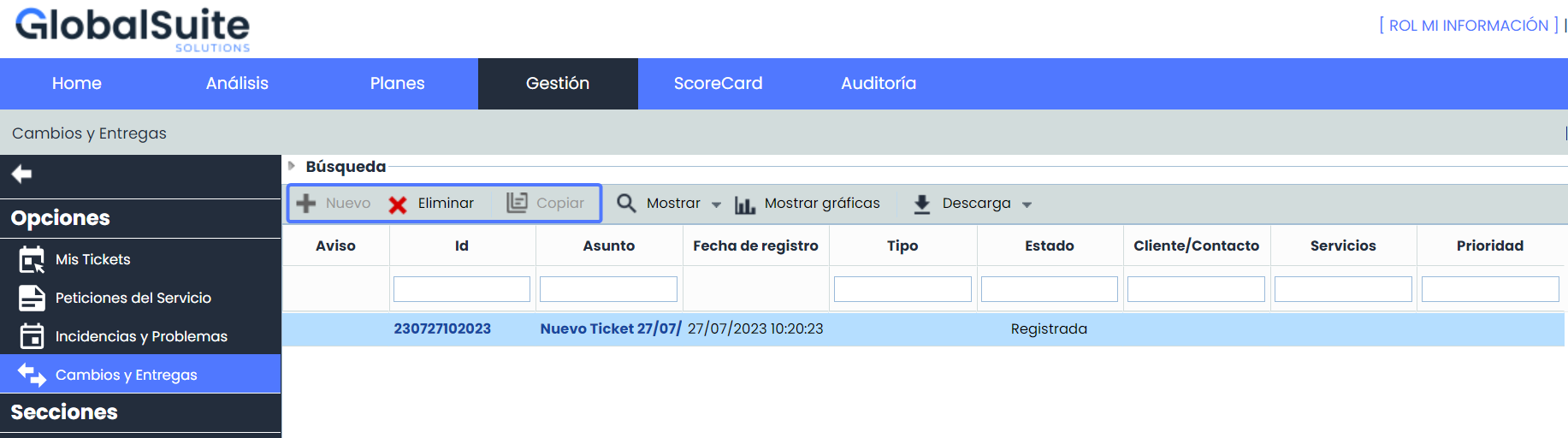Click the bar chart Mostrar gráficas icon
The image size is (1568, 438).
pyautogui.click(x=745, y=204)
